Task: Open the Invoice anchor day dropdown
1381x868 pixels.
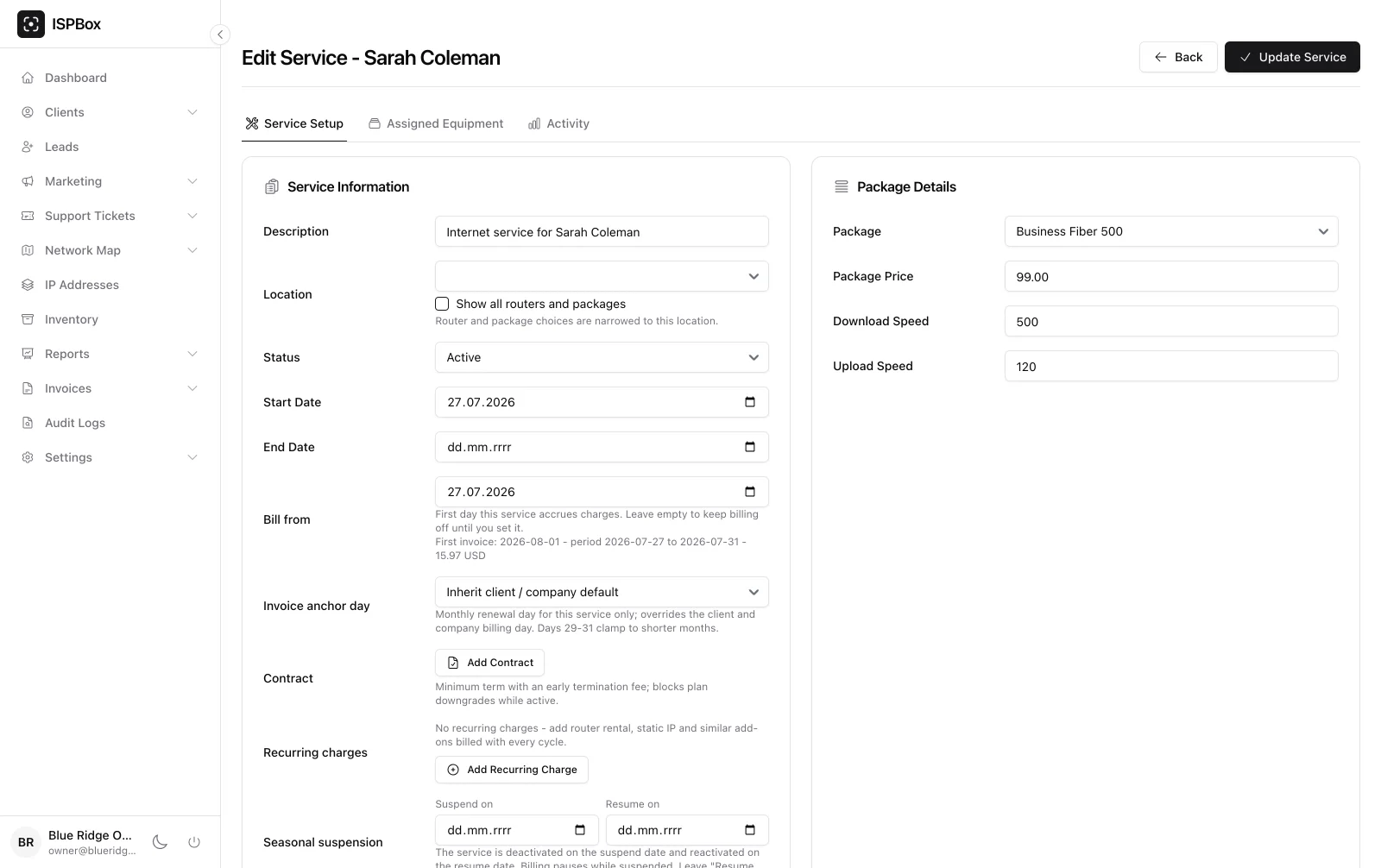Action: [x=602, y=592]
